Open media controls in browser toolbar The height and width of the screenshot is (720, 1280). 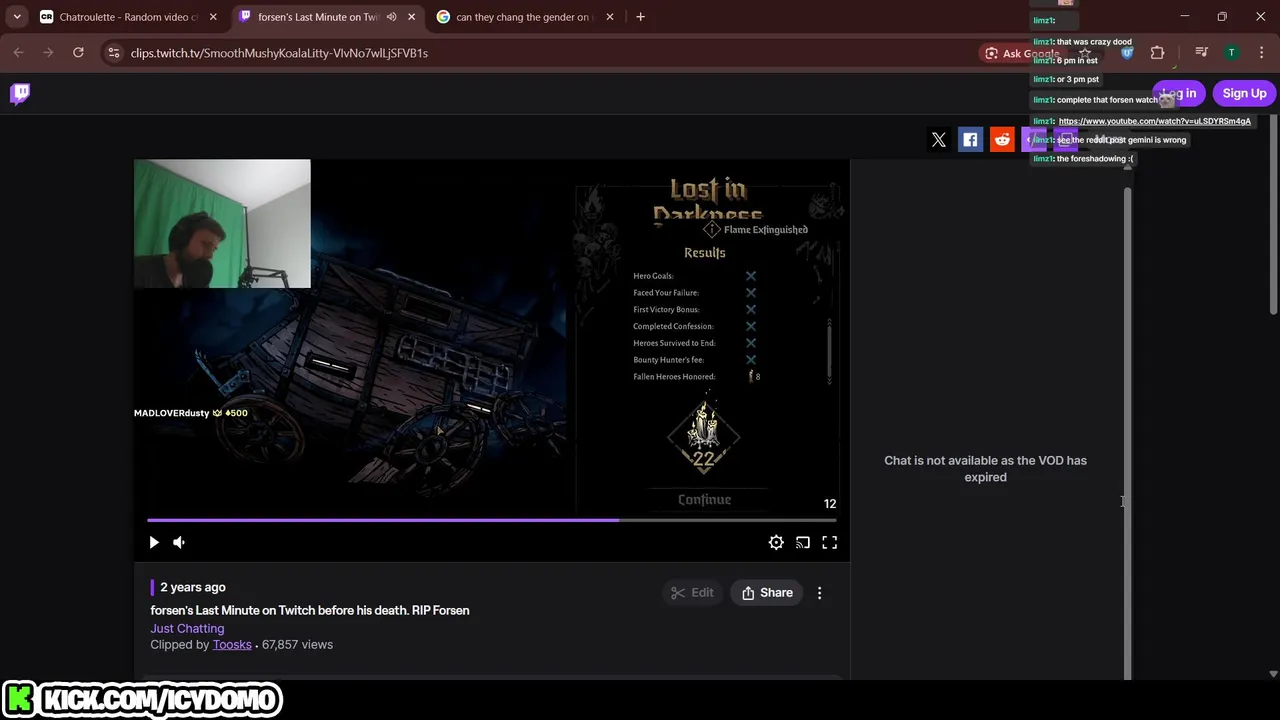click(x=1201, y=53)
